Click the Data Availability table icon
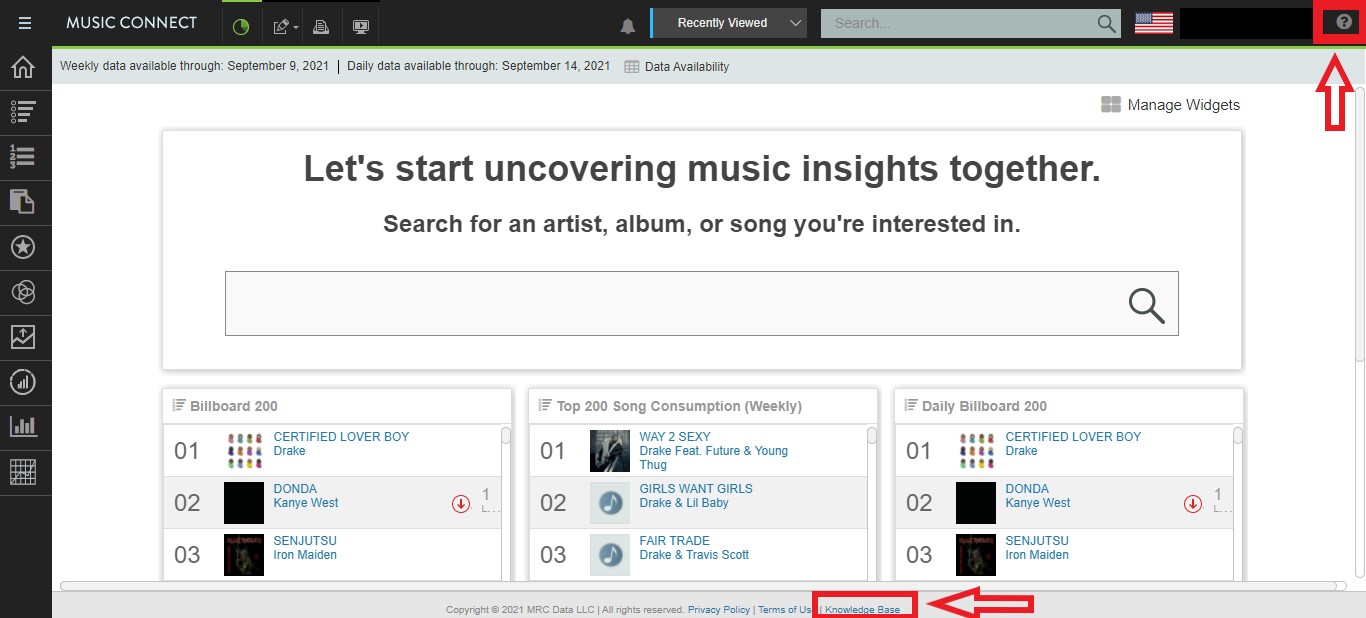This screenshot has height=618, width=1366. coord(632,67)
